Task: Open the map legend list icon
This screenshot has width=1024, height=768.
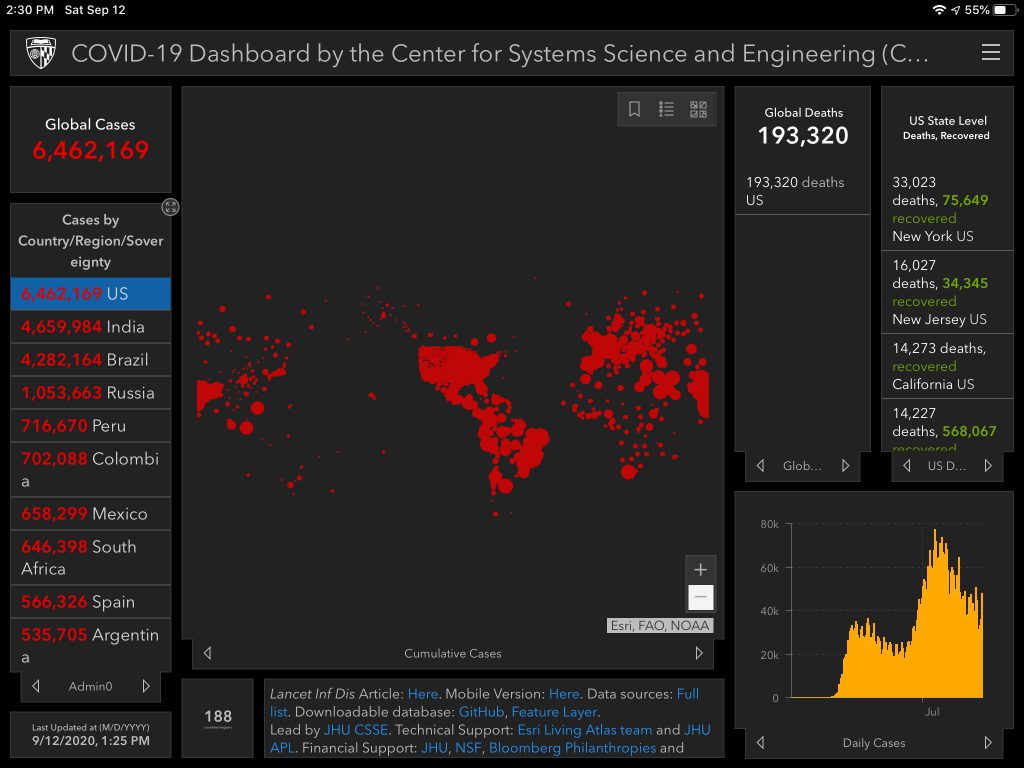Action: [x=666, y=110]
